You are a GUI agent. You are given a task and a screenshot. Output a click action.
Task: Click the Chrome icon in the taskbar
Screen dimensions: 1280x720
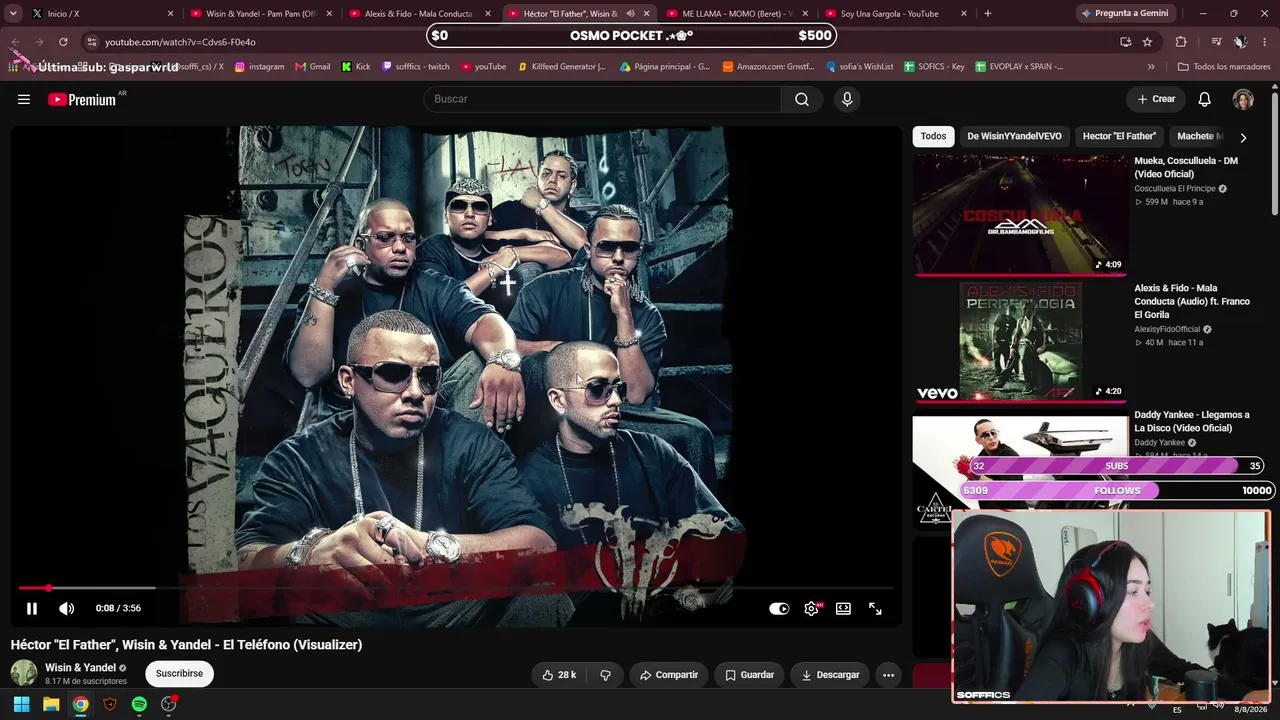coord(80,704)
